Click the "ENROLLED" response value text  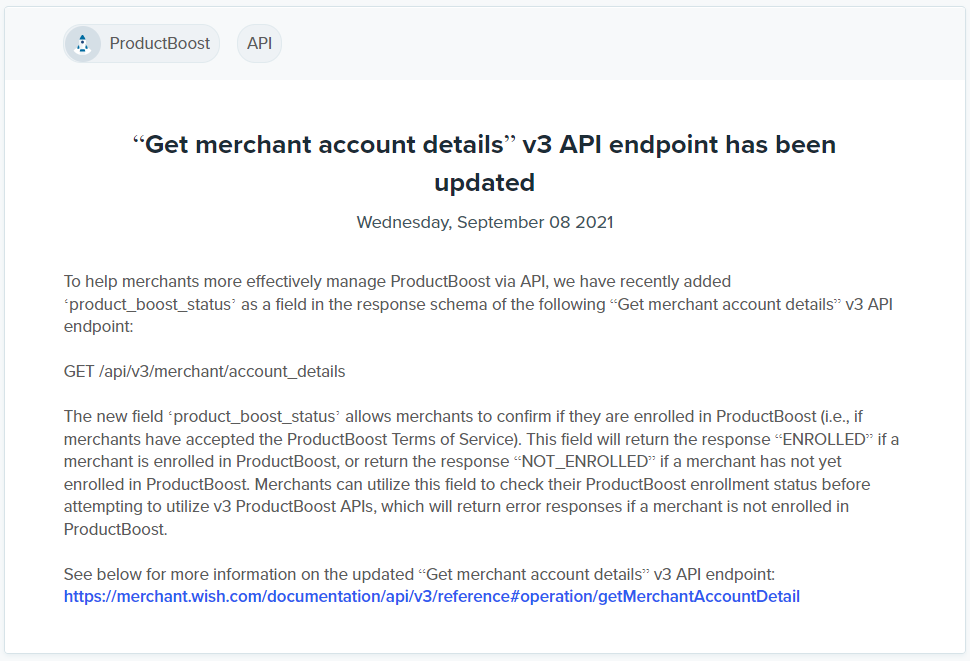(824, 440)
